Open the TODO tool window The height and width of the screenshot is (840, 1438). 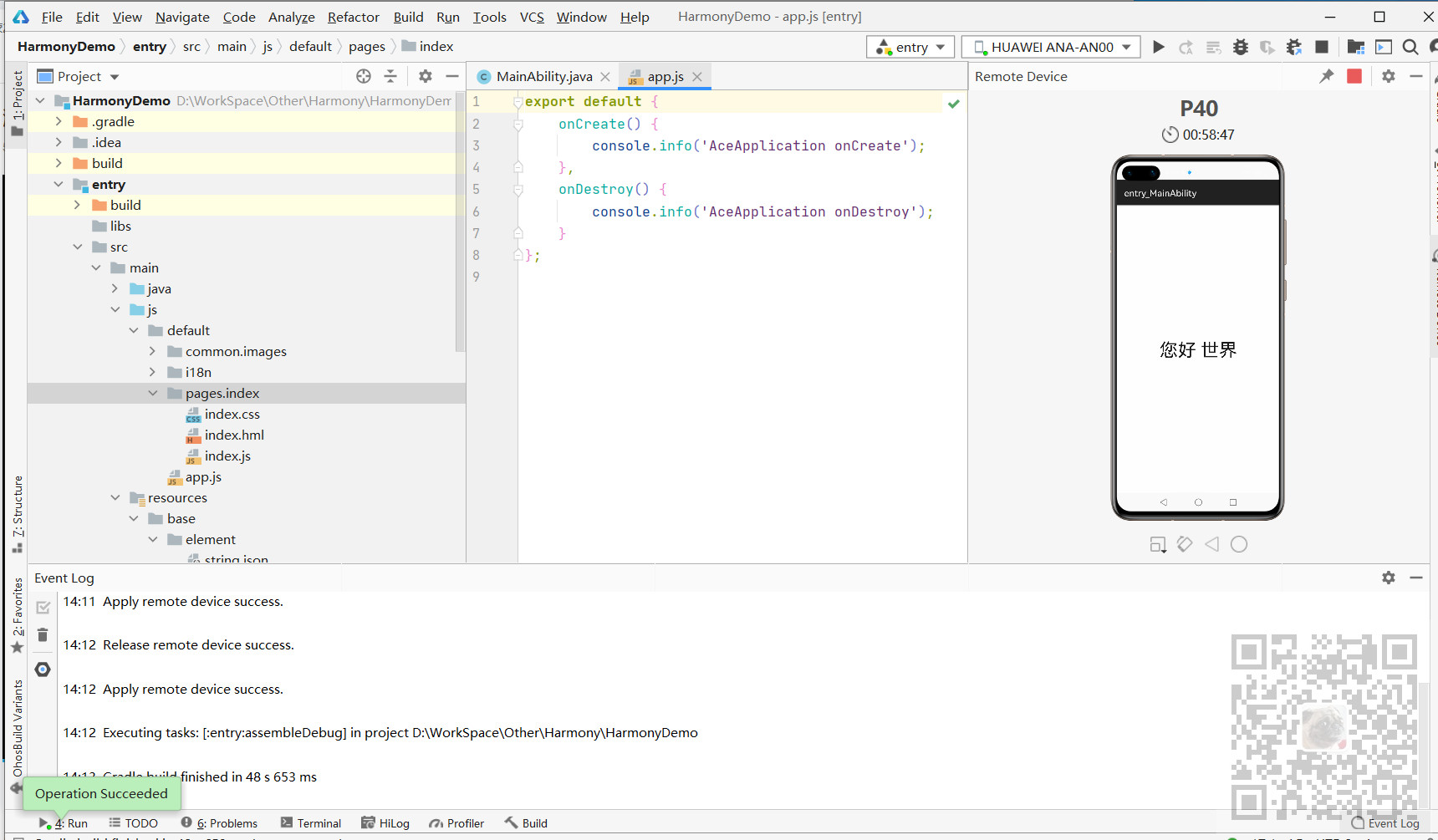tap(133, 823)
